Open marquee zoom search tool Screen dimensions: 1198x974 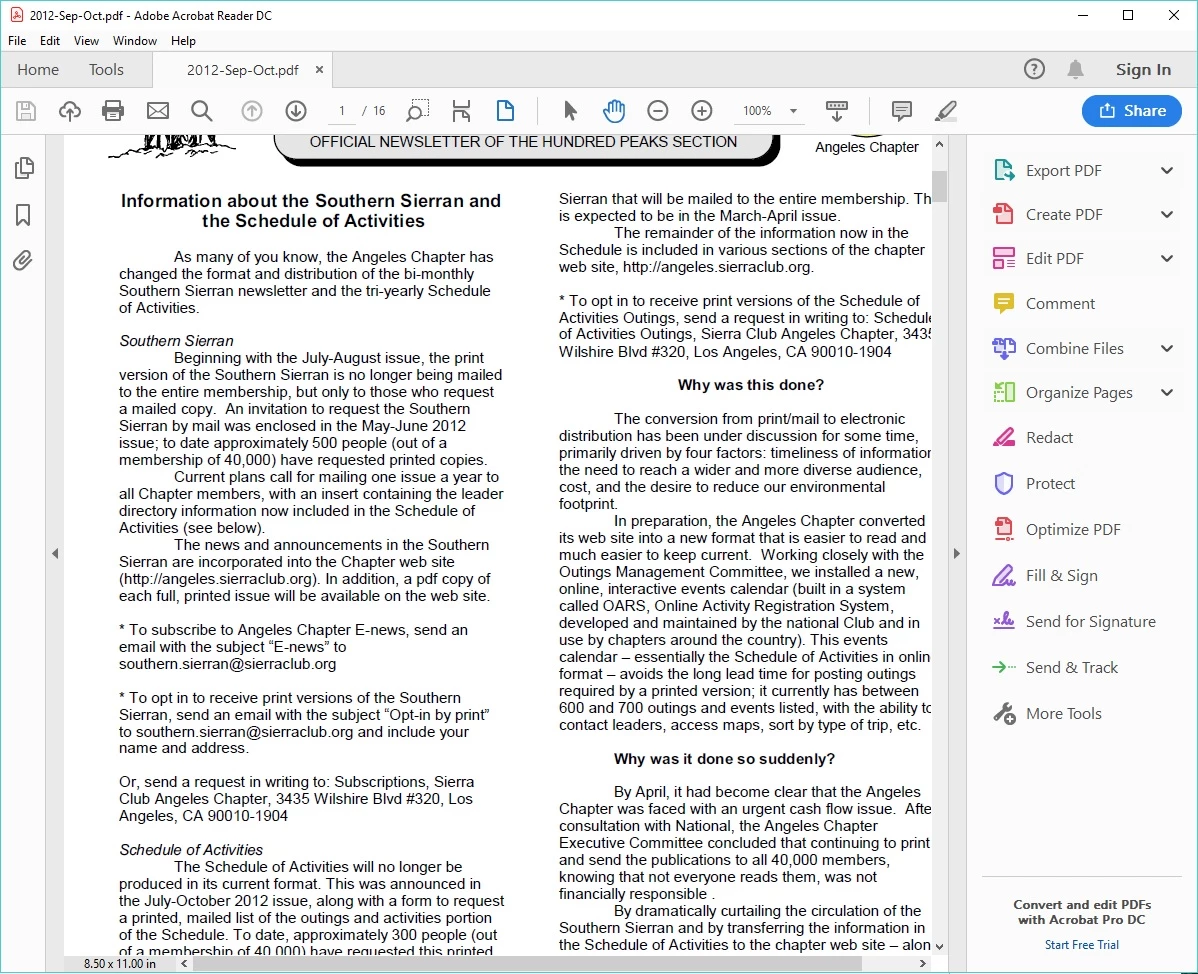pos(417,111)
